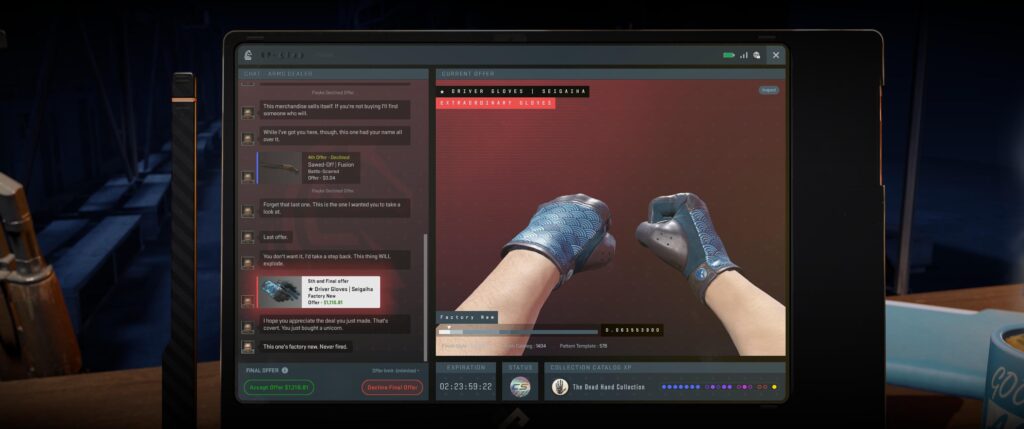Screen dimensions: 1024x429
Task: Click dealer avatar beside 'Forget that last one'
Action: 248,212
